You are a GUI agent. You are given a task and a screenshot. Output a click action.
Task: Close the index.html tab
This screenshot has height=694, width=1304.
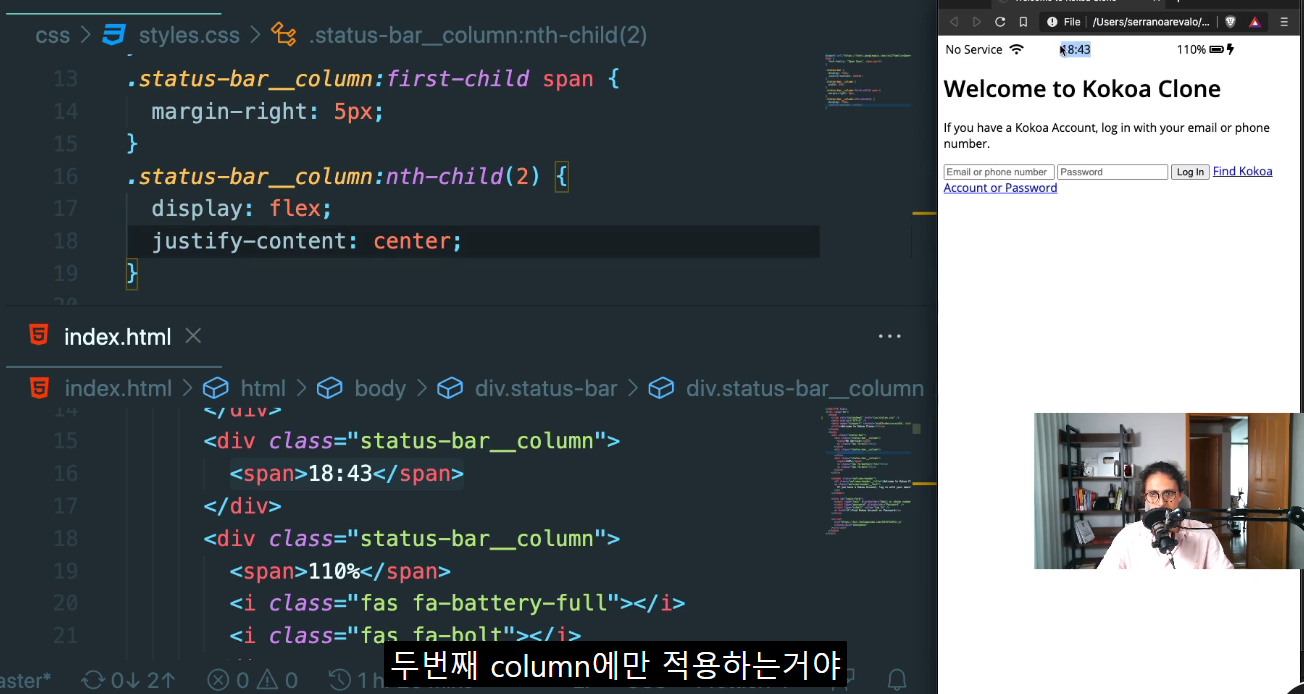tap(193, 336)
